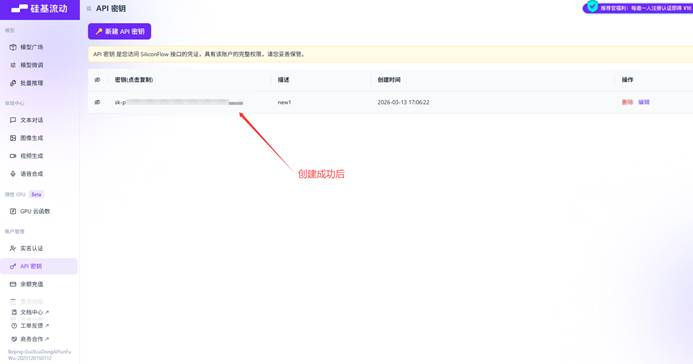Click the wallet icon beside 余额充值
693x364 pixels.
pyautogui.click(x=13, y=284)
